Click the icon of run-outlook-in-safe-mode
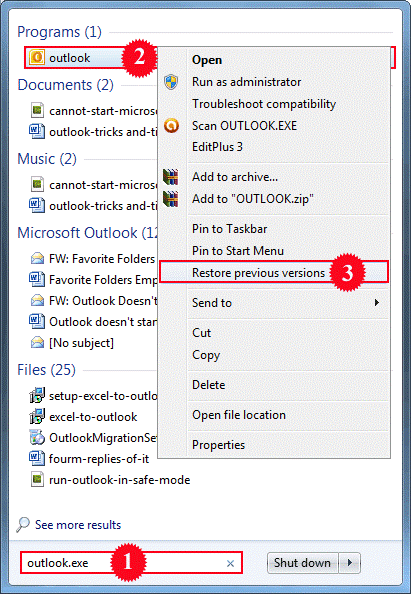Screen dimensions: 411x594 [37, 480]
